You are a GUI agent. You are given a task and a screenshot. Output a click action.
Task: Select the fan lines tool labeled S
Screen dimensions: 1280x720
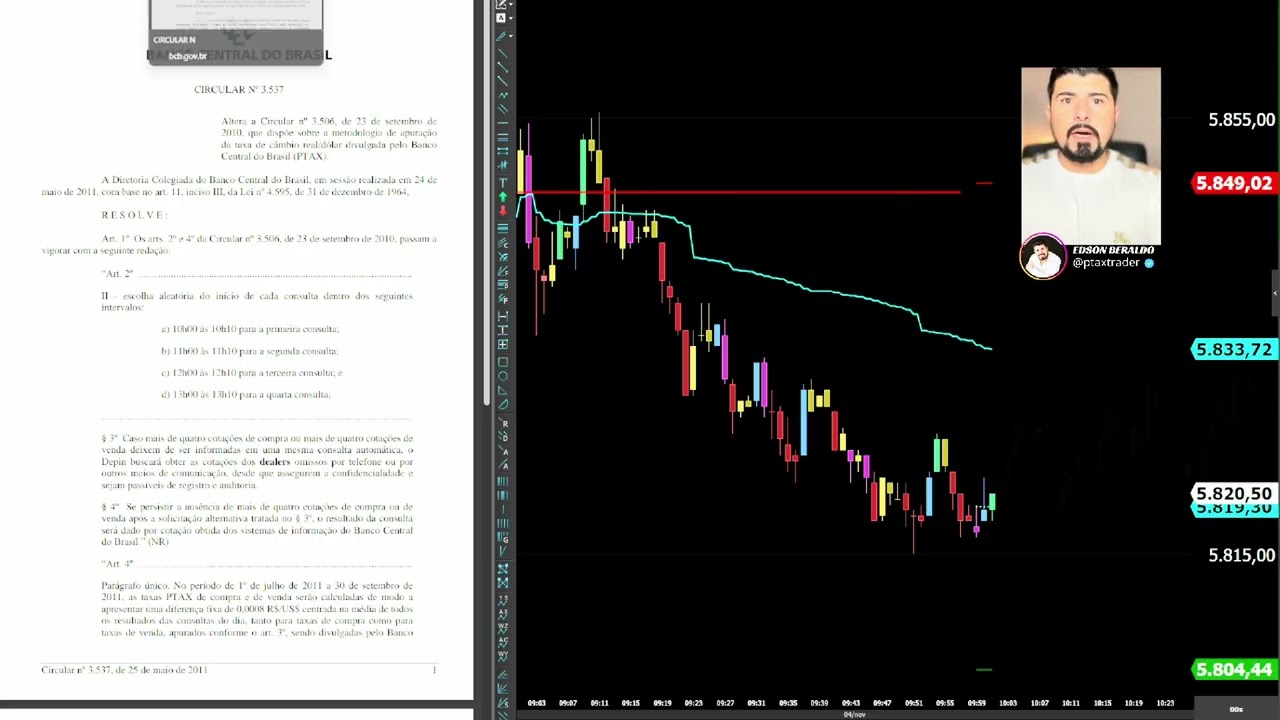coord(503,702)
